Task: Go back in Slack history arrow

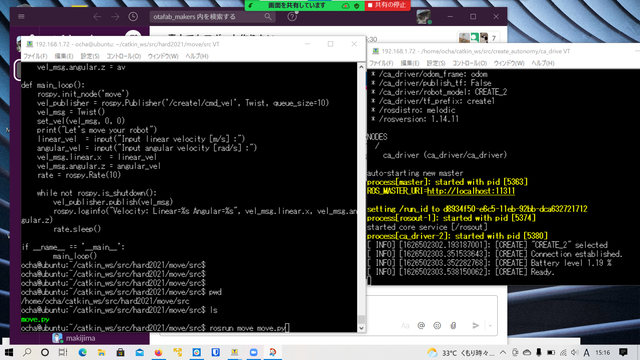Action: coord(97,17)
